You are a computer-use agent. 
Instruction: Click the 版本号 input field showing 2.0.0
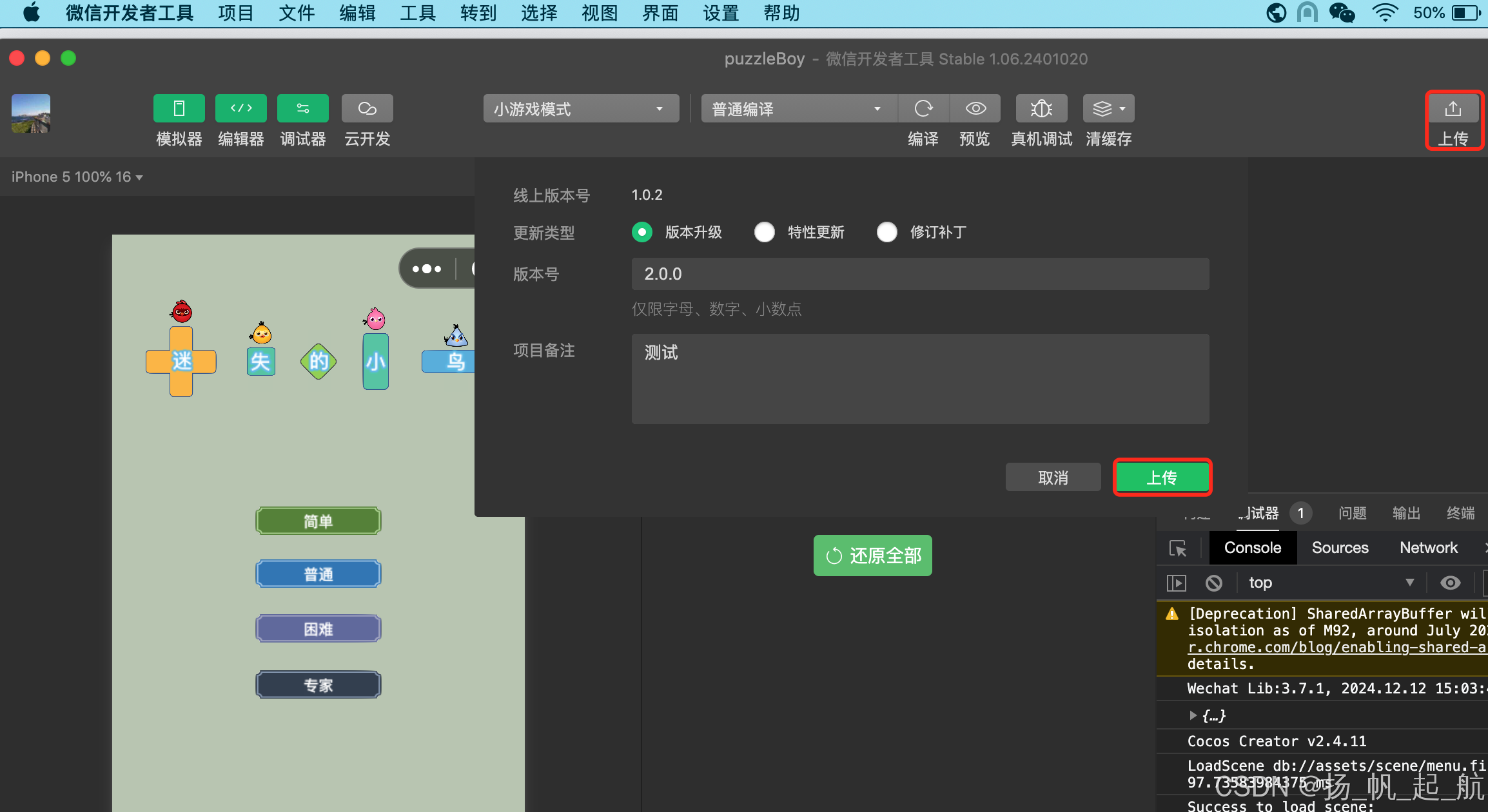click(921, 274)
